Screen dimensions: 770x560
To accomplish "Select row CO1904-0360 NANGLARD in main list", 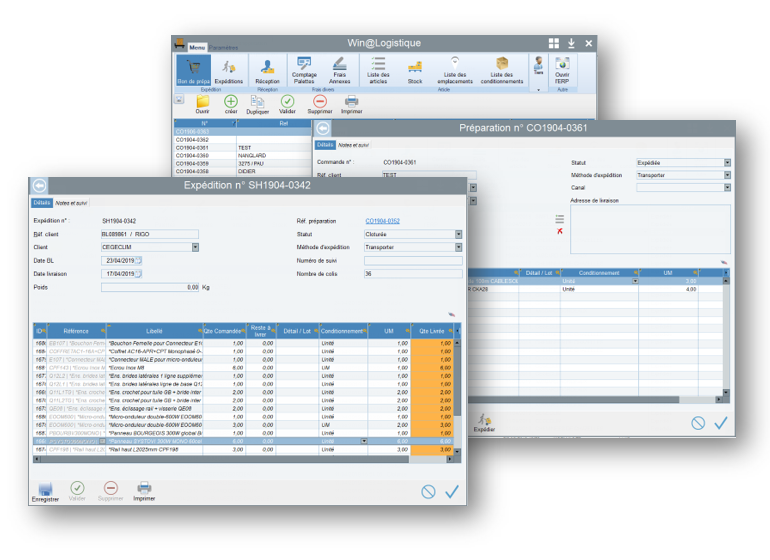I will (243, 155).
